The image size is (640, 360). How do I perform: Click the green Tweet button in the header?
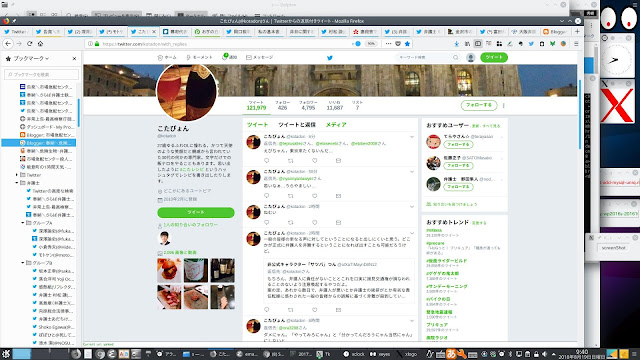click(494, 58)
